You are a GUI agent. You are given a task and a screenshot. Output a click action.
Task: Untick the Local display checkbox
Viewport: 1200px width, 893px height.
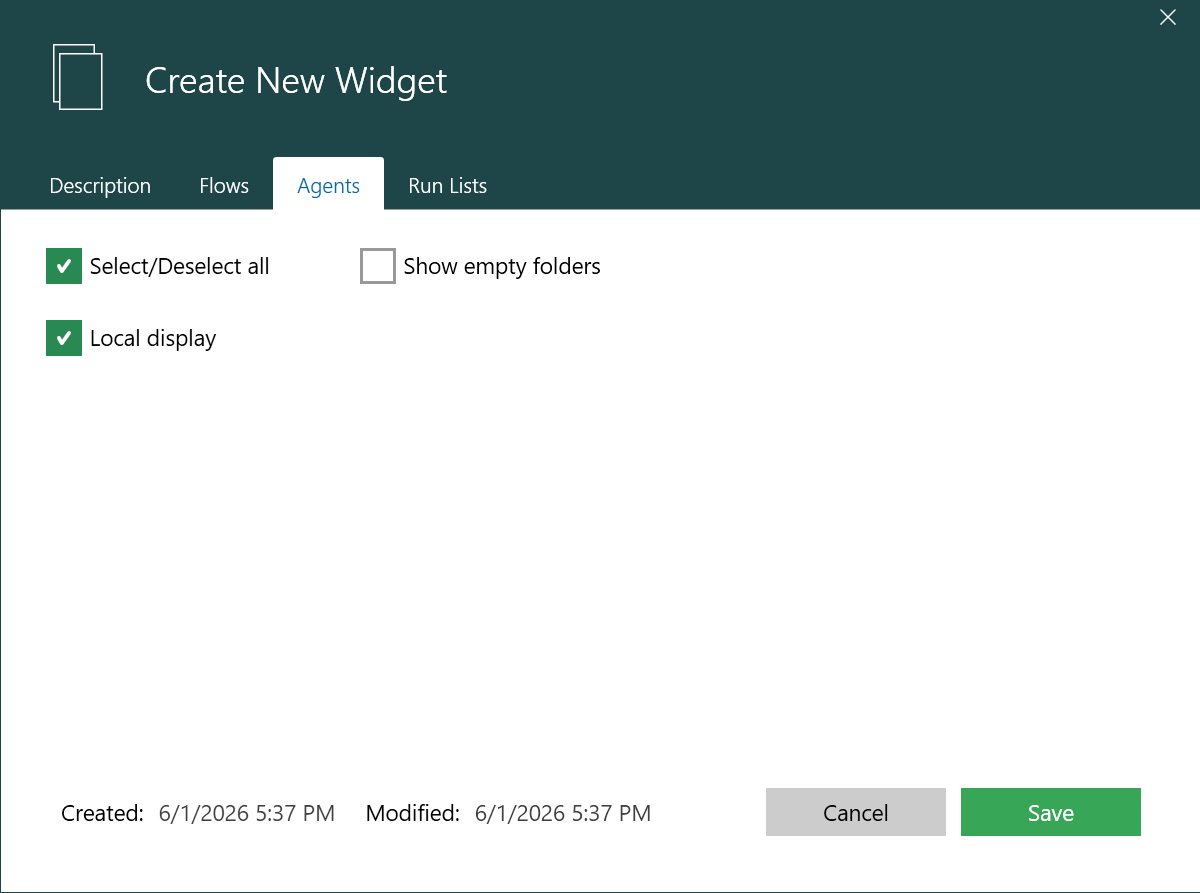(64, 338)
